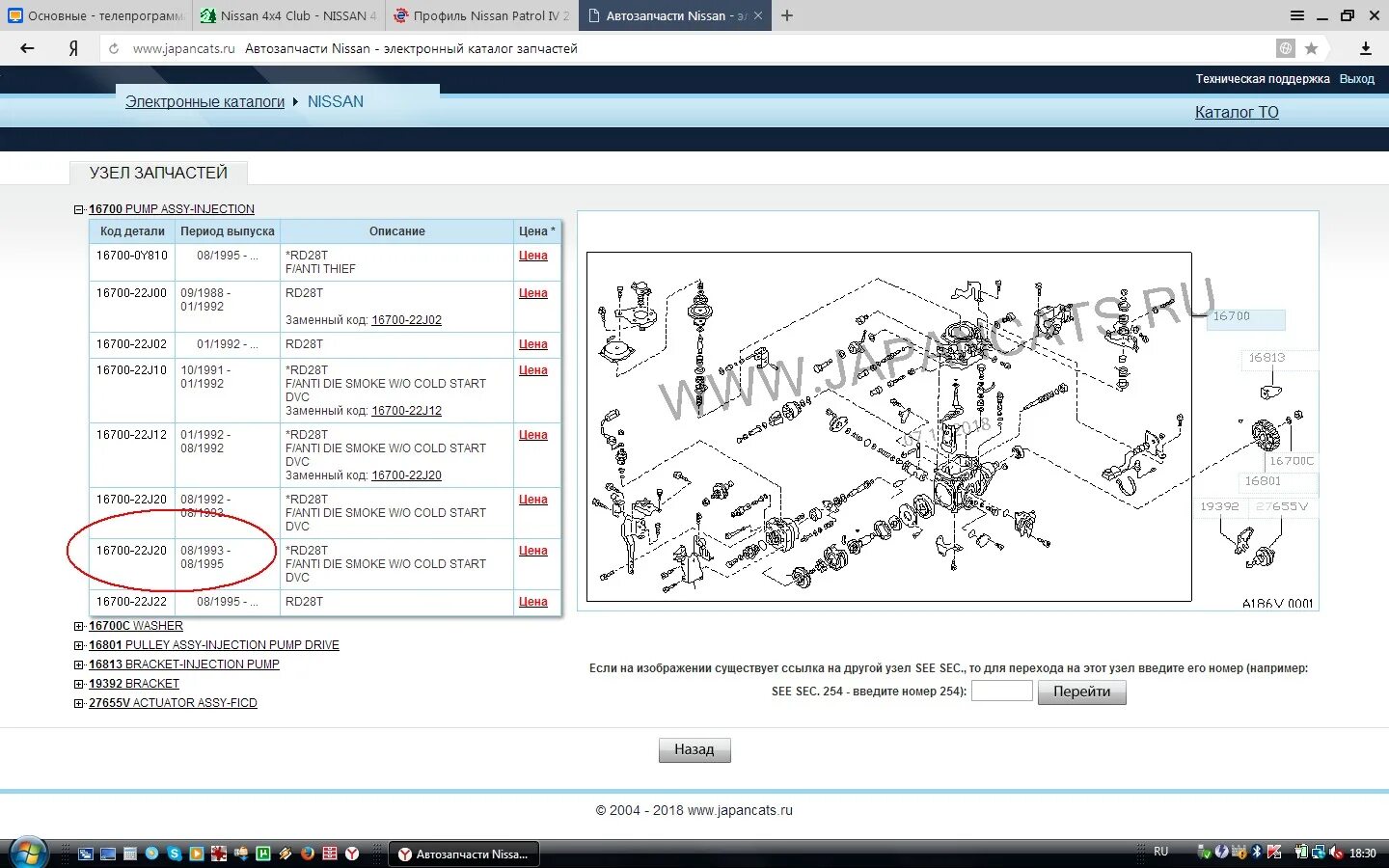Open the Каталог ТО link
The image size is (1389, 868).
point(1237,112)
